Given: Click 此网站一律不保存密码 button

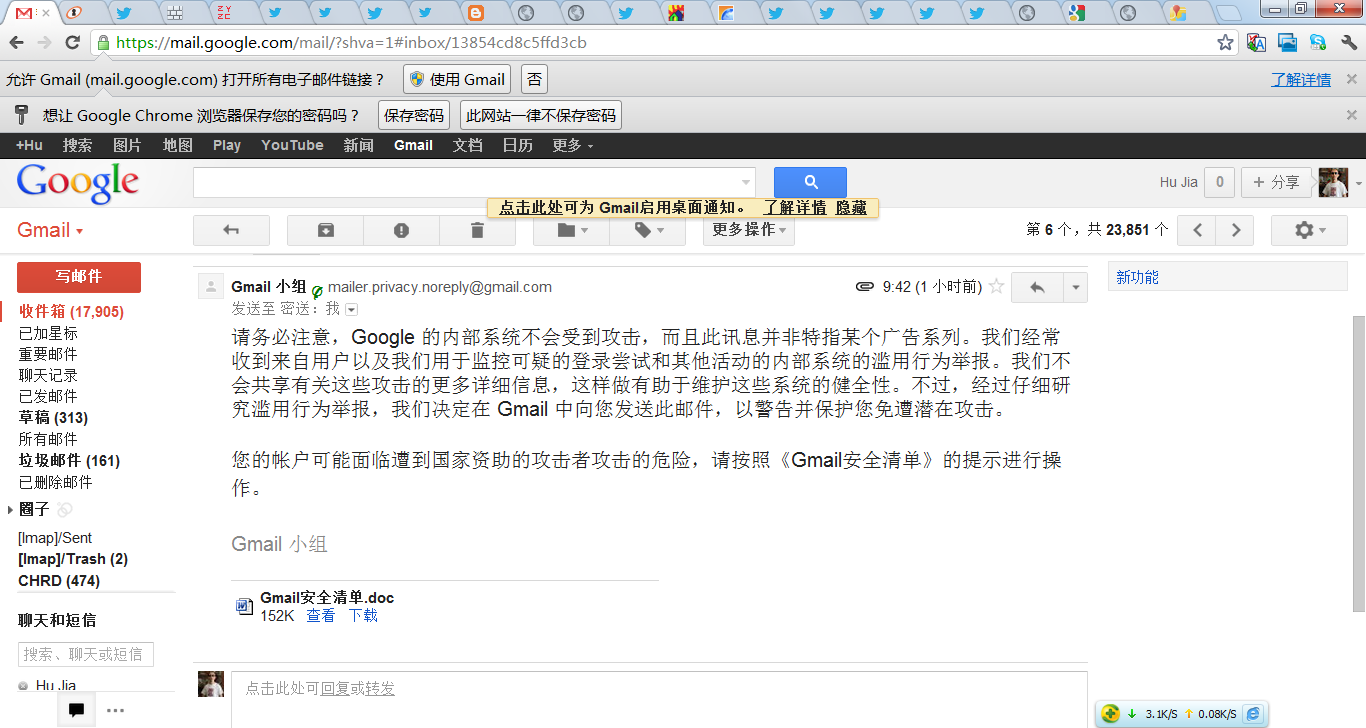Looking at the screenshot, I should tap(541, 115).
